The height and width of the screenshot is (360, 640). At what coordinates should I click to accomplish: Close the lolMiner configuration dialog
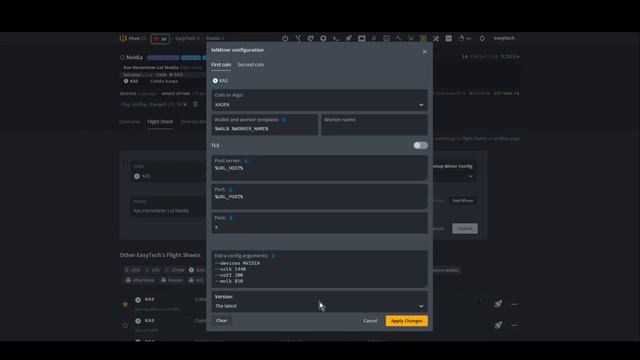424,52
